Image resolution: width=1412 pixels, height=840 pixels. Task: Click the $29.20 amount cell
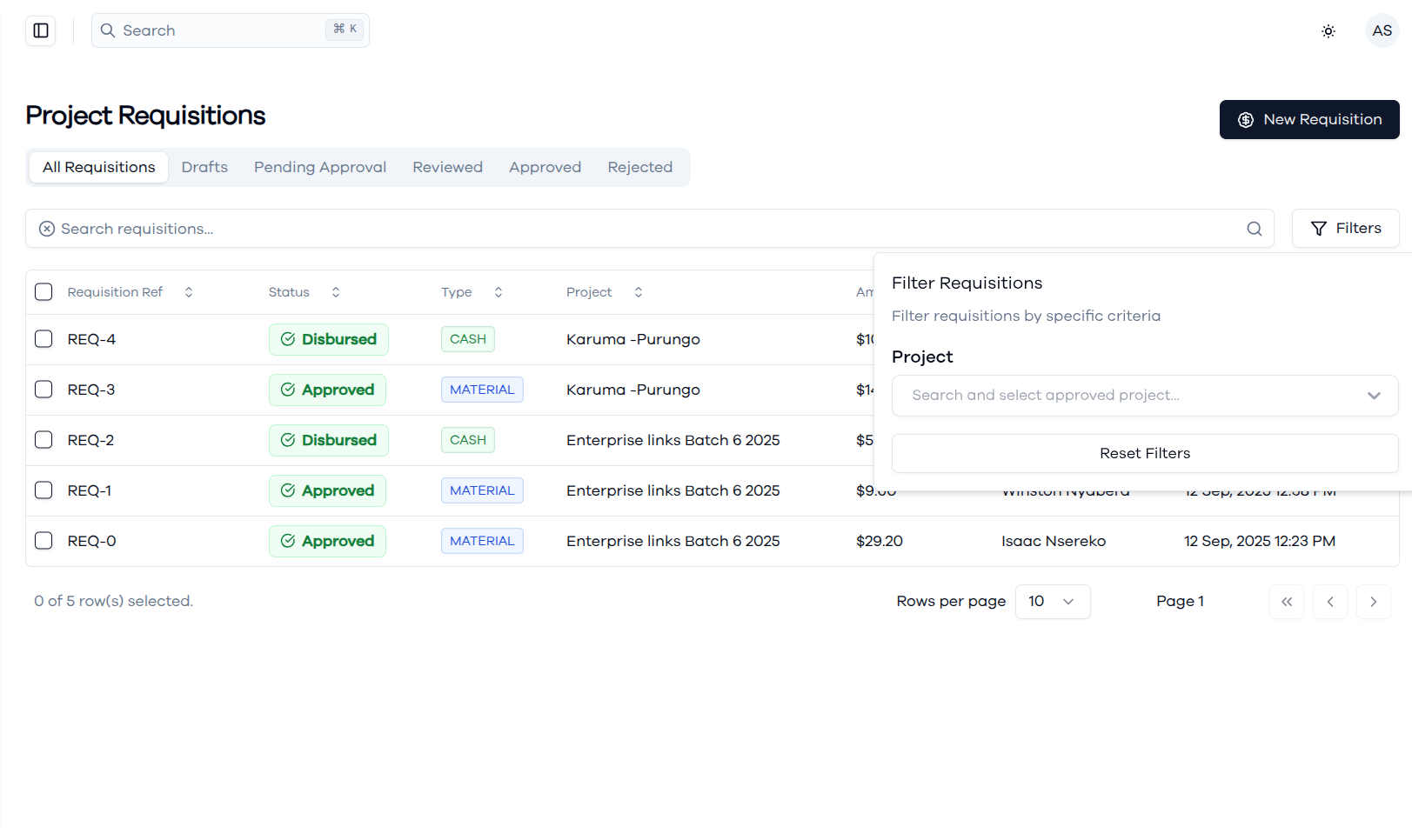[x=880, y=541]
